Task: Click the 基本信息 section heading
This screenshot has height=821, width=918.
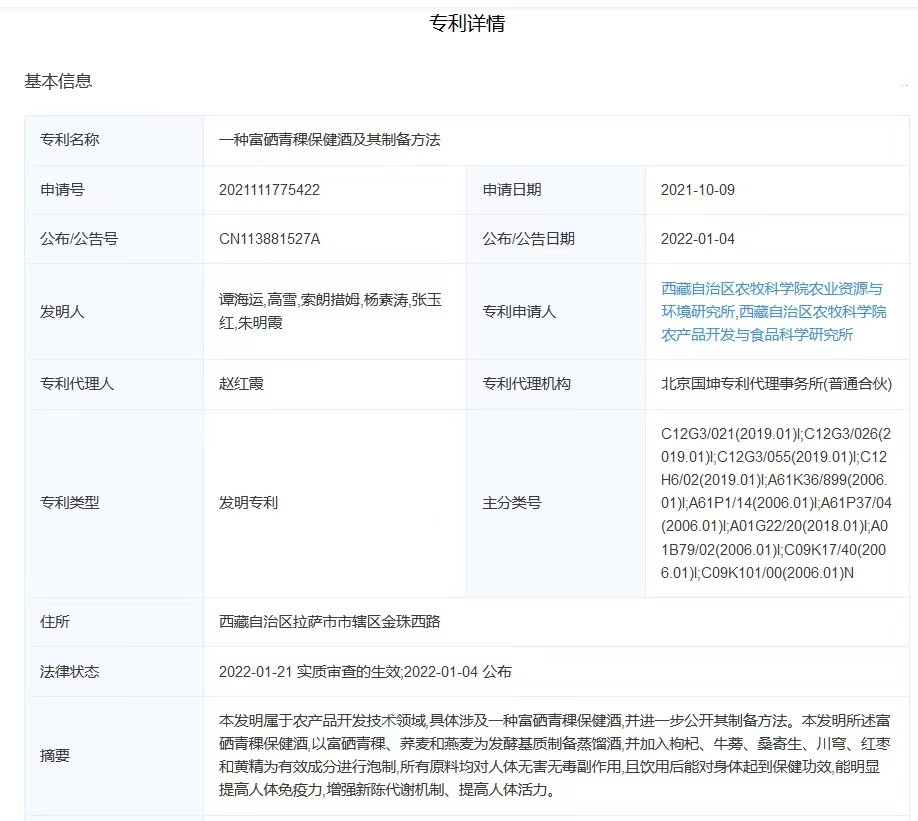Action: [x=58, y=81]
